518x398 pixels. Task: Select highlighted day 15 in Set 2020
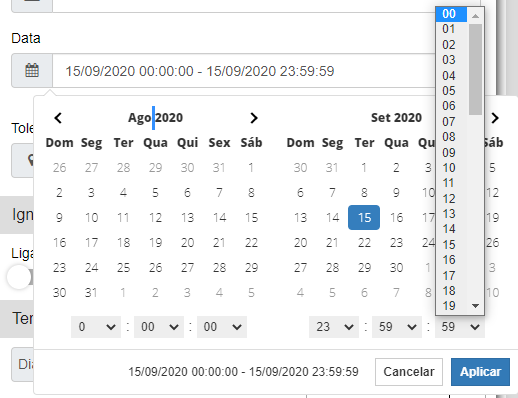pyautogui.click(x=364, y=217)
